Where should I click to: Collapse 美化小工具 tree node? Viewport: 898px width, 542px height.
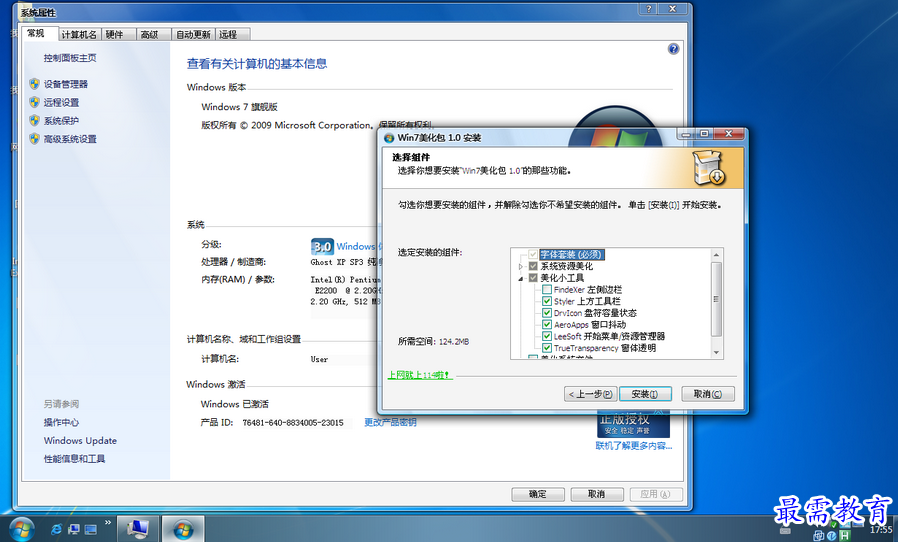tap(521, 278)
